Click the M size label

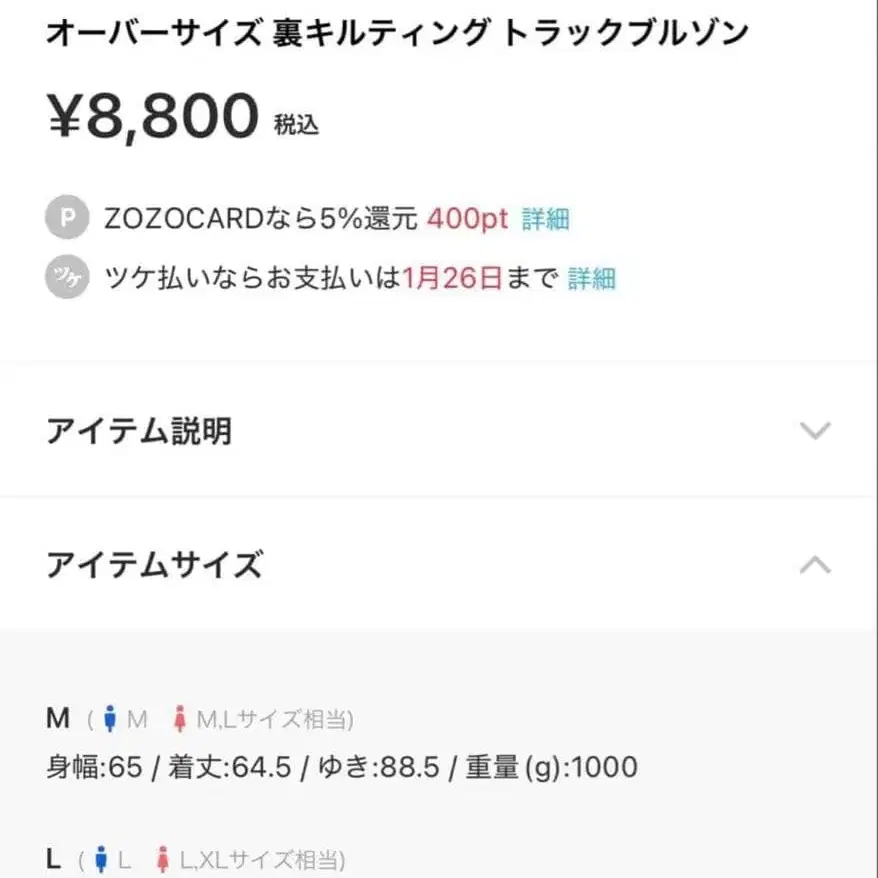pos(56,716)
